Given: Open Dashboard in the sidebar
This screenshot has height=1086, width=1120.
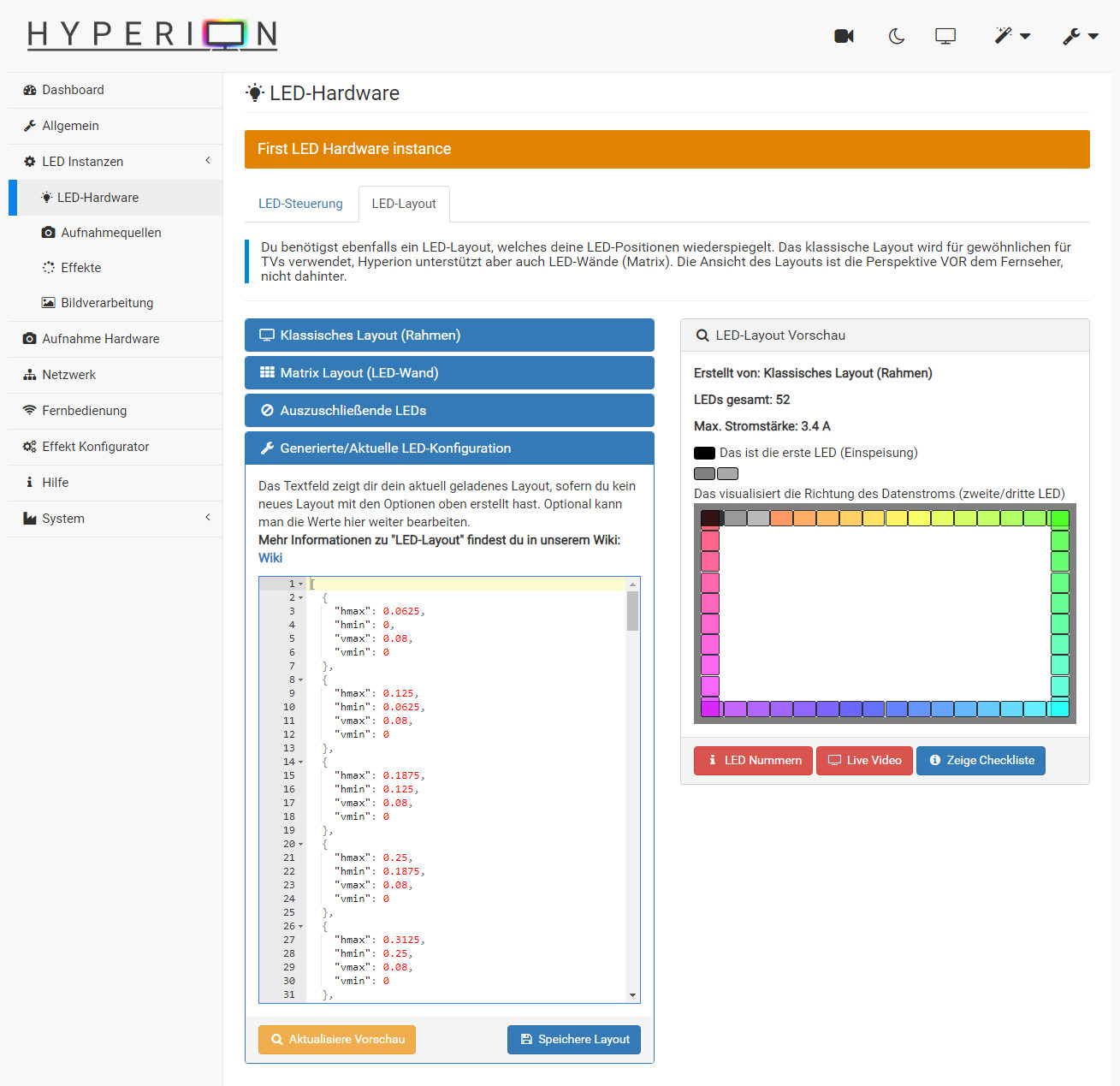Looking at the screenshot, I should [x=116, y=90].
